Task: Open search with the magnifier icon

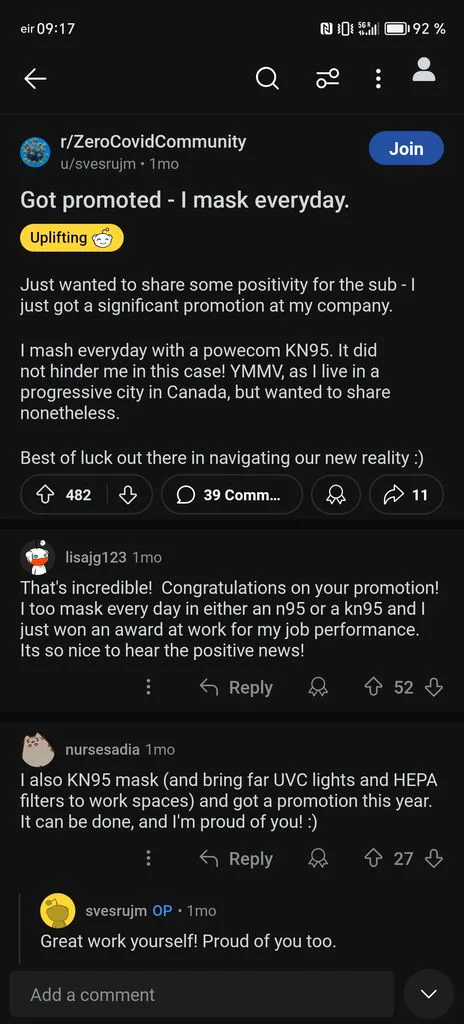Action: (x=267, y=79)
